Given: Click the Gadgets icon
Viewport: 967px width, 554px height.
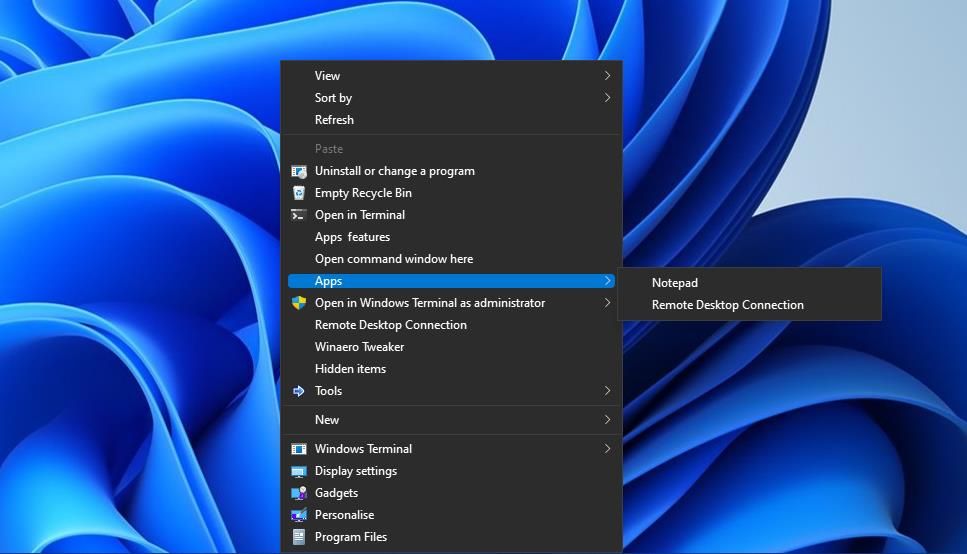Looking at the screenshot, I should 298,493.
